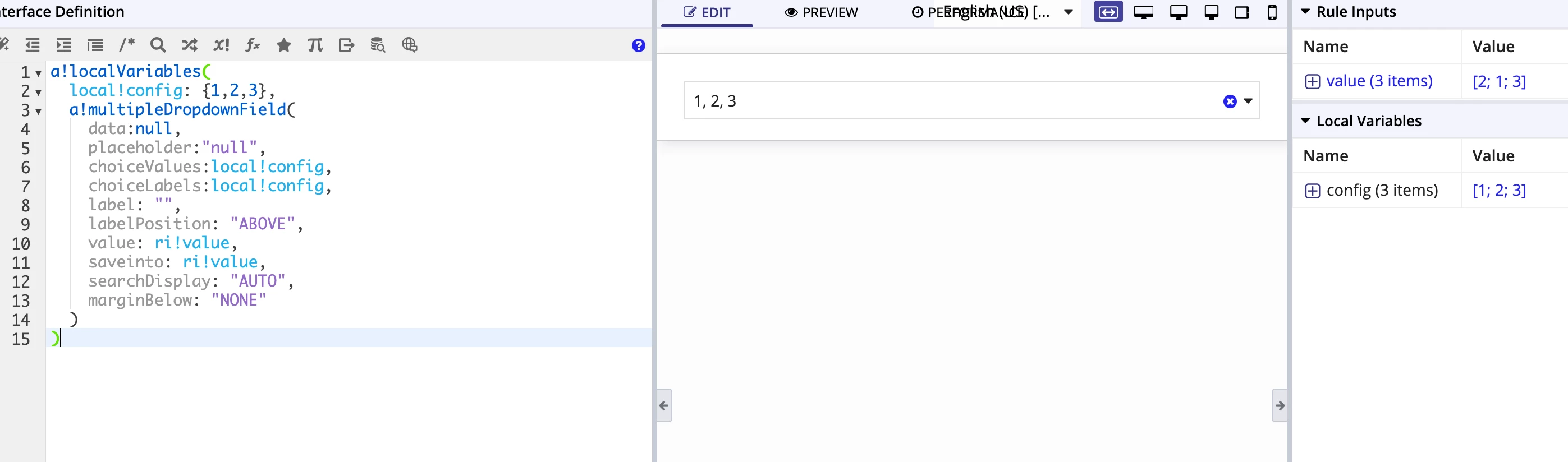Expand the config (3 items) plus icon
This screenshot has height=462, width=1568.
(x=1312, y=191)
